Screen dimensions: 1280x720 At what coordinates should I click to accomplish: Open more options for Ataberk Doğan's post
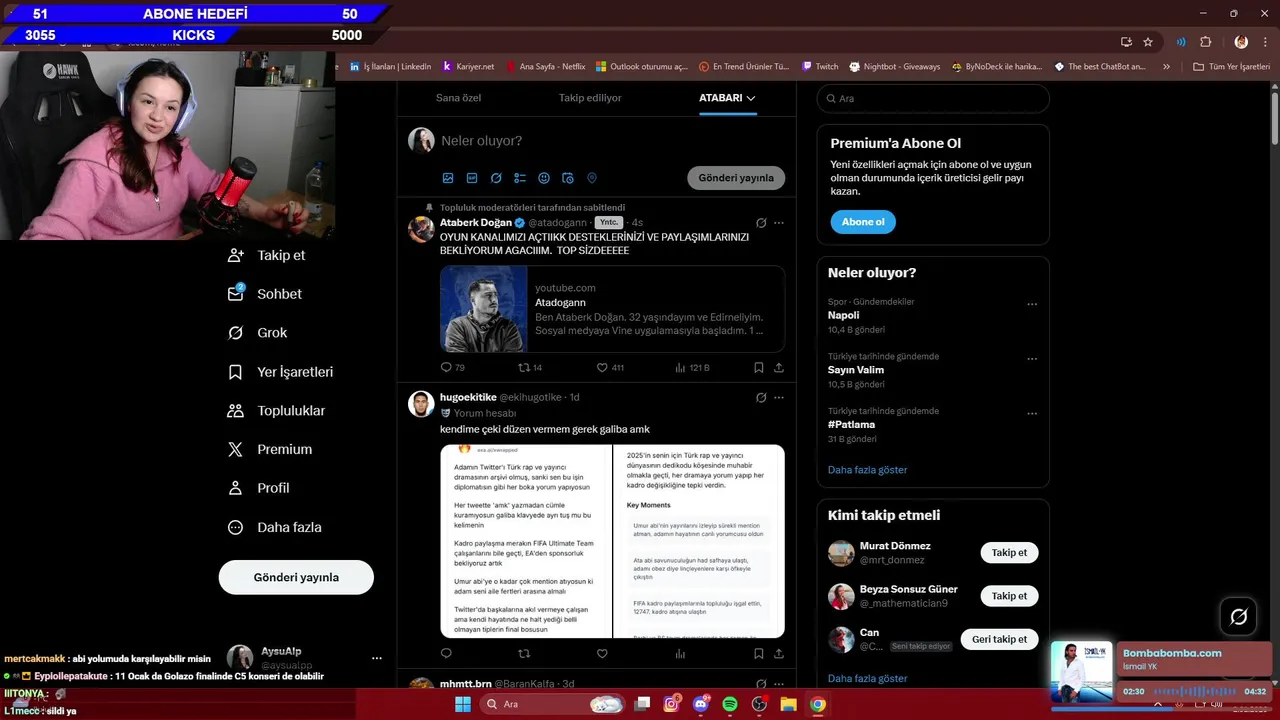779,223
